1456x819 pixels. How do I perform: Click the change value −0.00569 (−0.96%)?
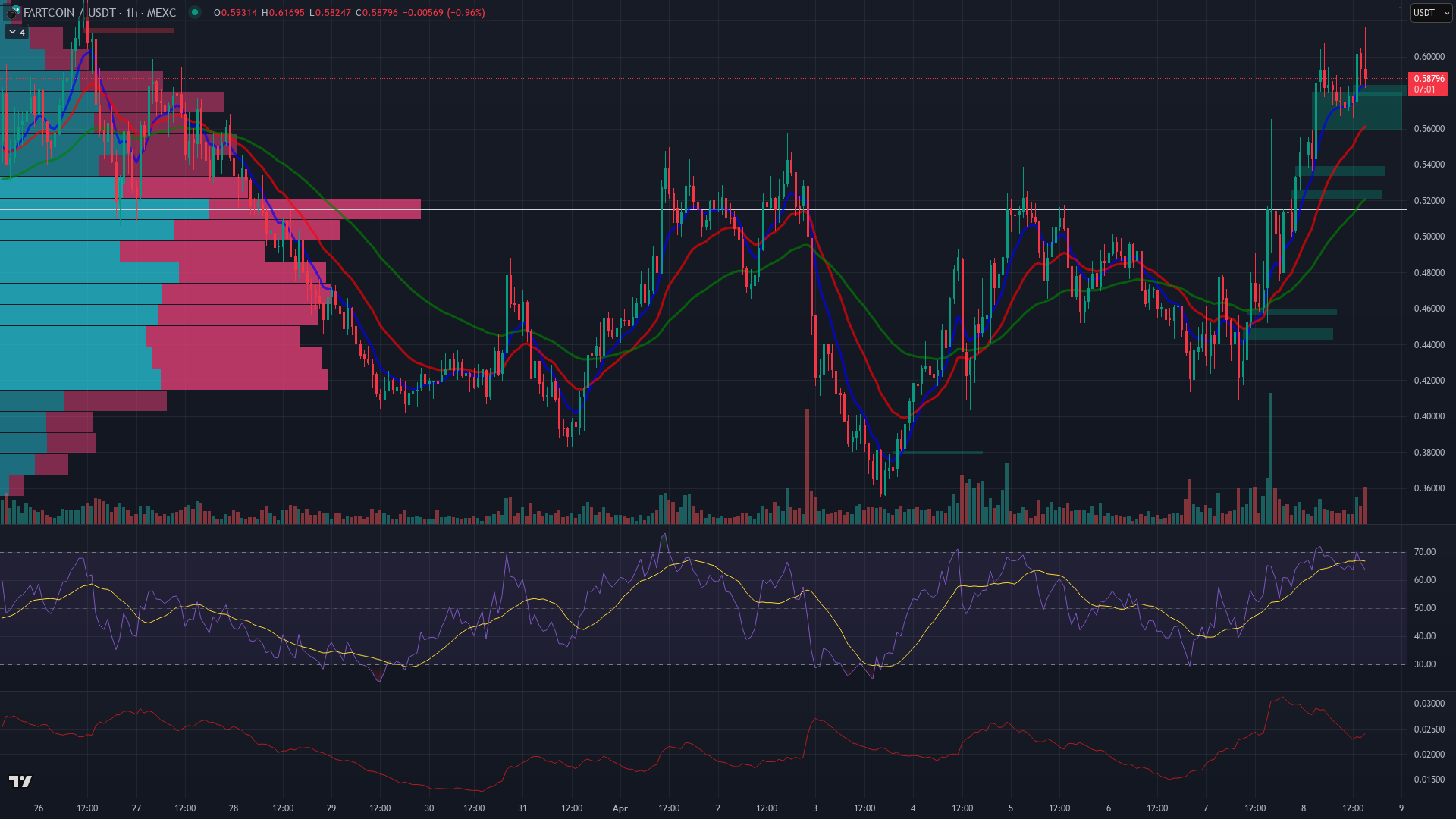coord(444,12)
